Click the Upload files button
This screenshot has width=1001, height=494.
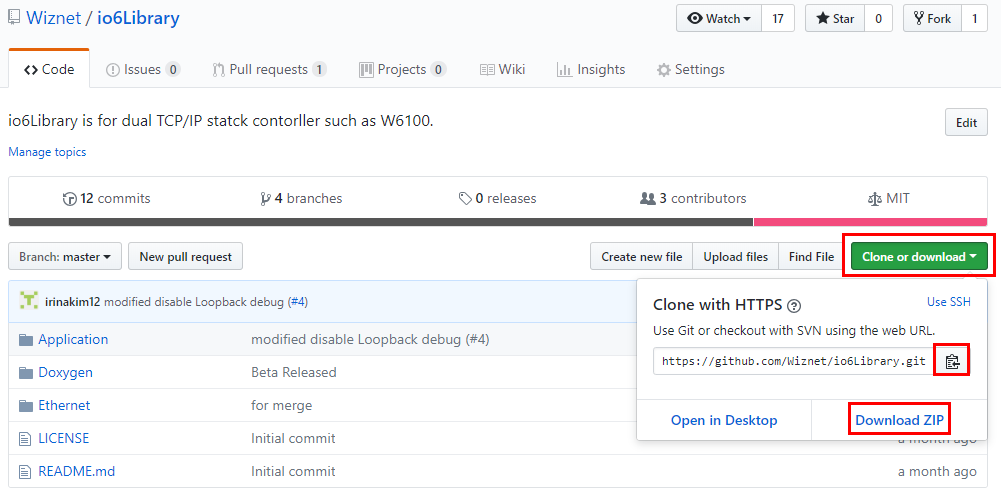[x=735, y=257]
